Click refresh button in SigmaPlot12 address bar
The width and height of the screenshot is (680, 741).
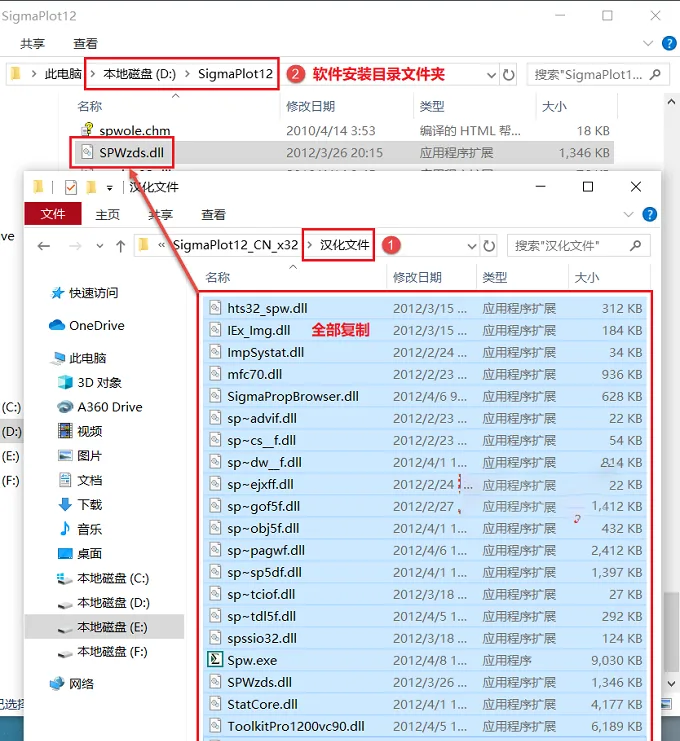click(508, 75)
